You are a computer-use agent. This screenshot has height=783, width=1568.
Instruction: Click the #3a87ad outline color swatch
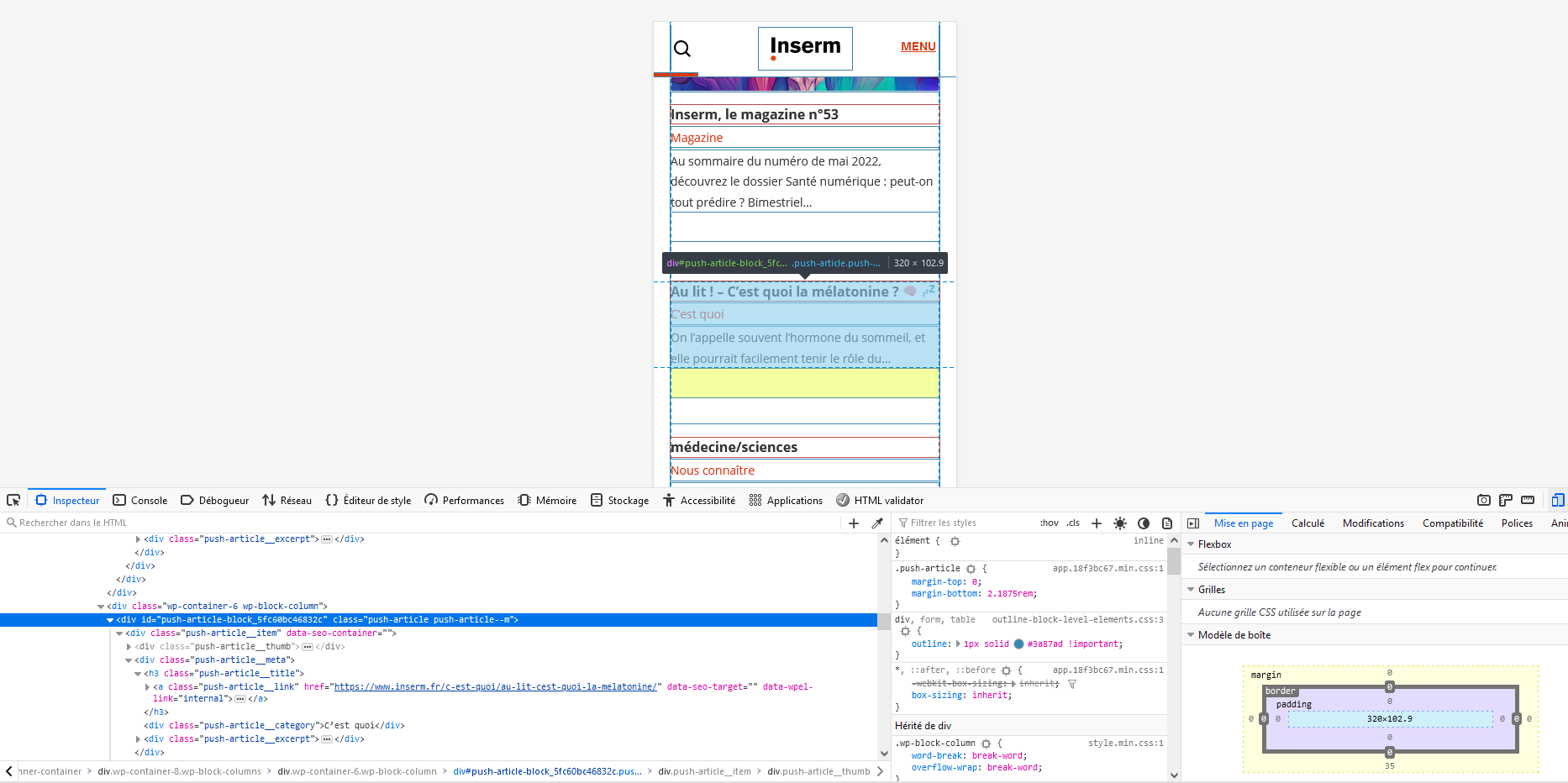(x=1018, y=644)
